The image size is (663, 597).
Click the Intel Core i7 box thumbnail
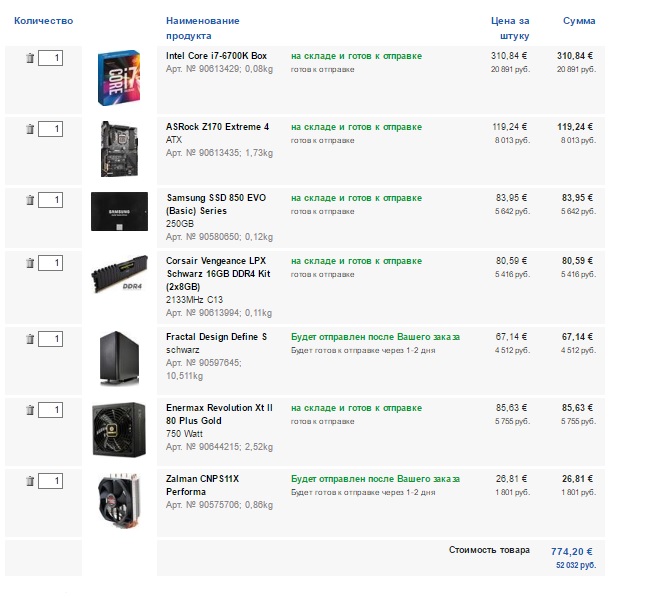[x=118, y=78]
